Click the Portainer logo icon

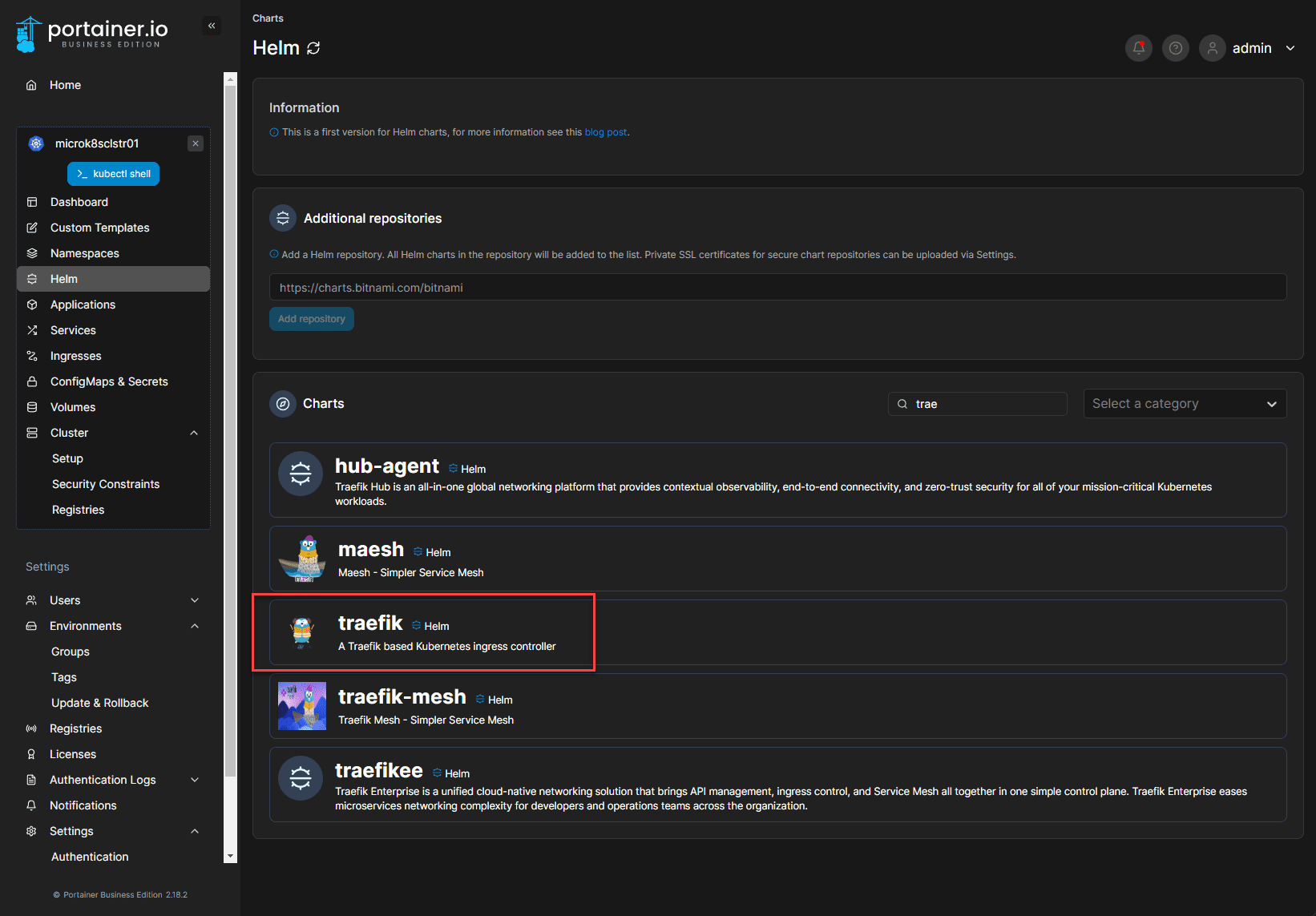pyautogui.click(x=28, y=34)
